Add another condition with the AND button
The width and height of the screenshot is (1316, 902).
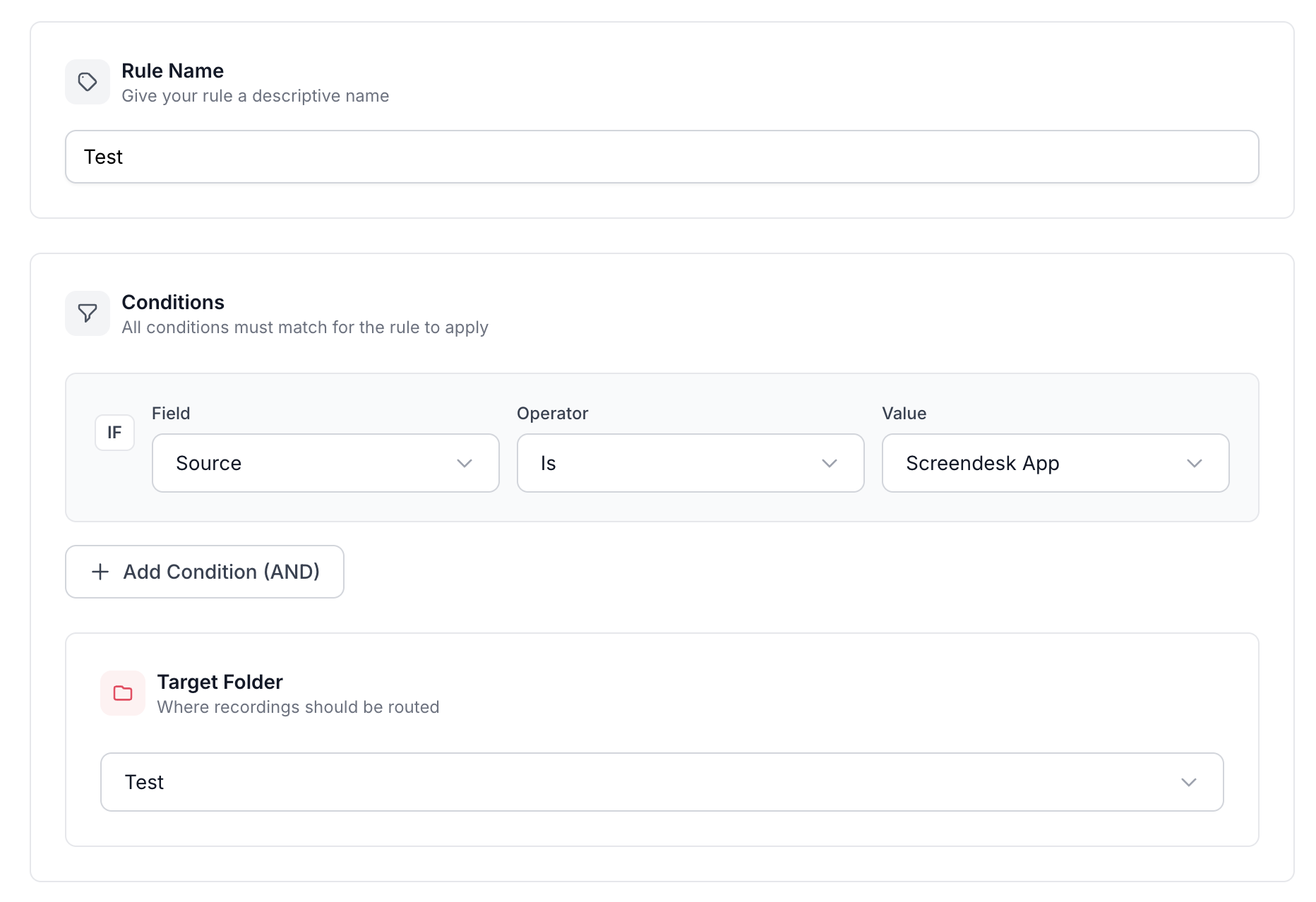coord(205,572)
